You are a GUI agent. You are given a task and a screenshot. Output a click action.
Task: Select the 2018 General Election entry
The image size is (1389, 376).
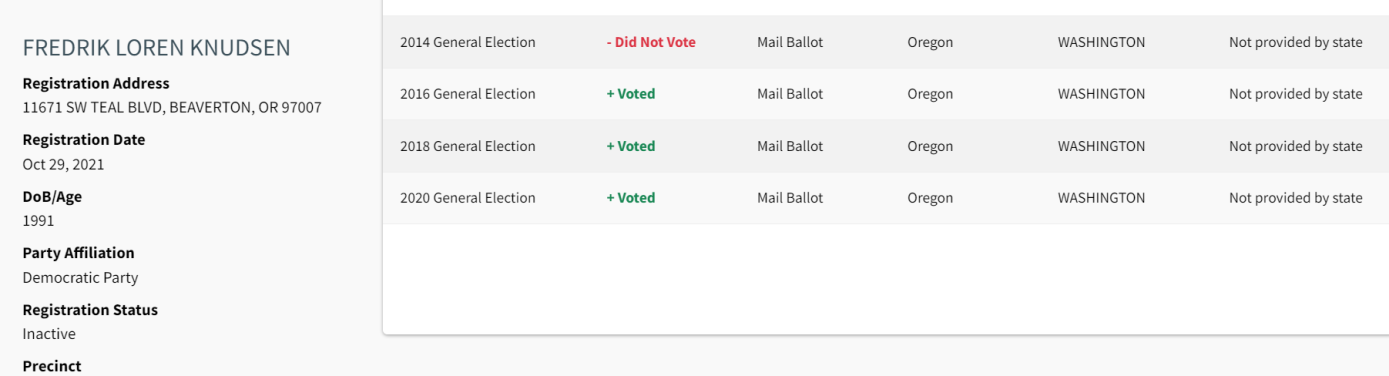point(468,146)
